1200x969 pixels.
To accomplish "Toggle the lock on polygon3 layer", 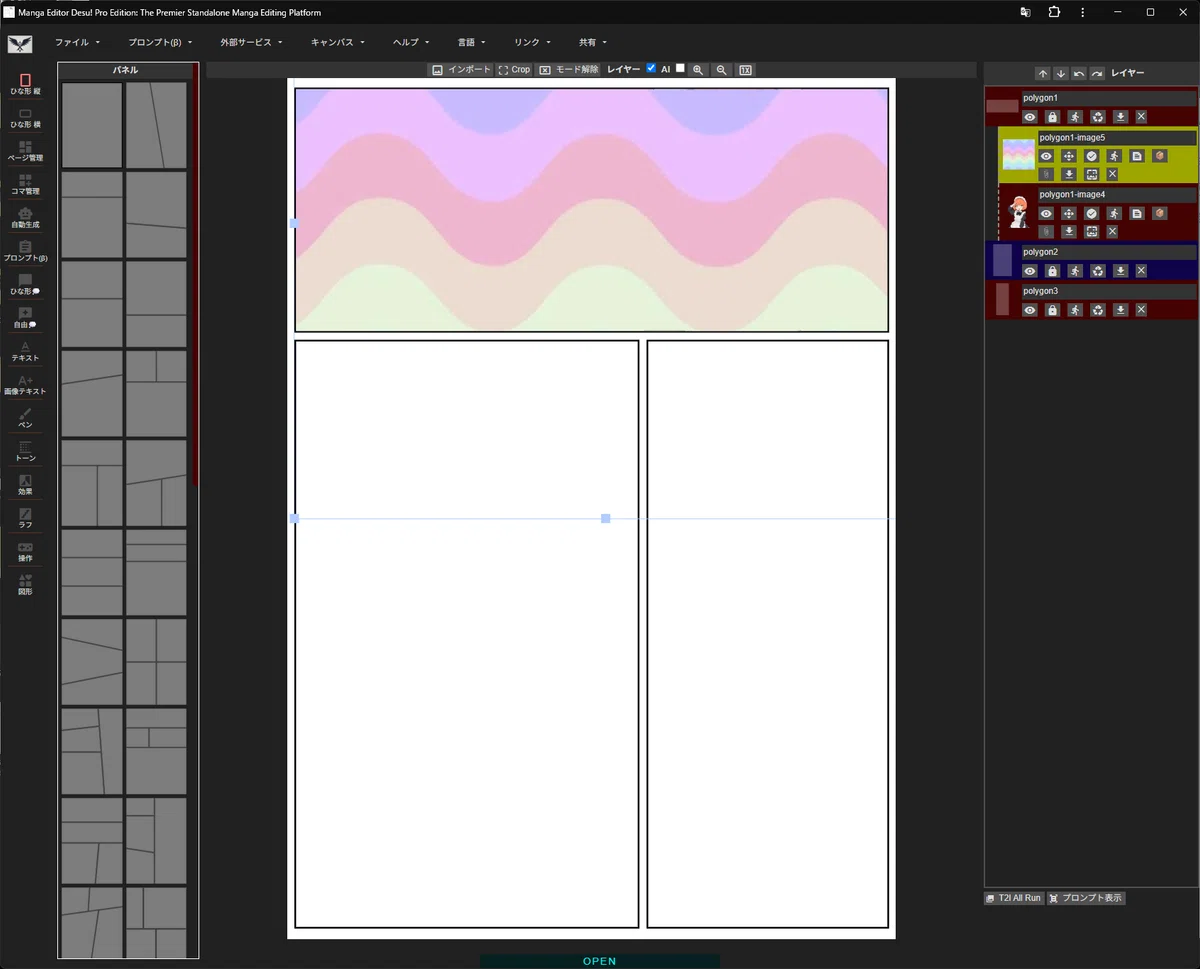I will click(x=1052, y=310).
